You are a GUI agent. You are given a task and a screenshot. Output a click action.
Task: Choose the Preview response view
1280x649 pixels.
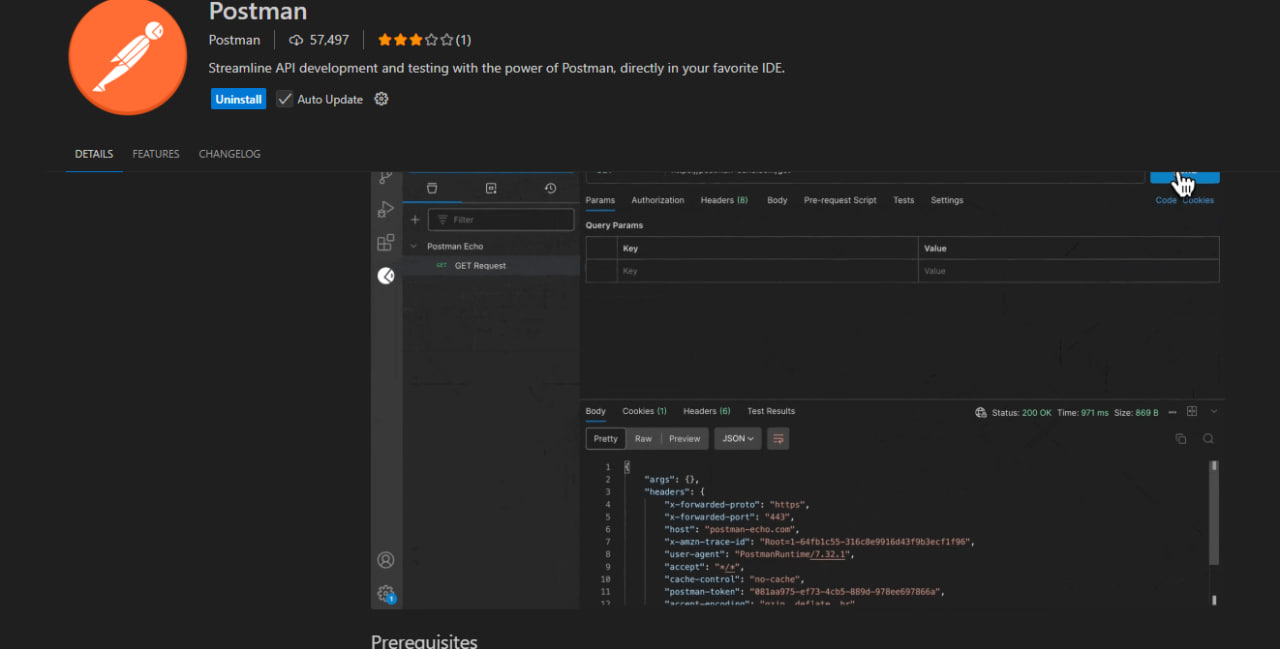685,438
